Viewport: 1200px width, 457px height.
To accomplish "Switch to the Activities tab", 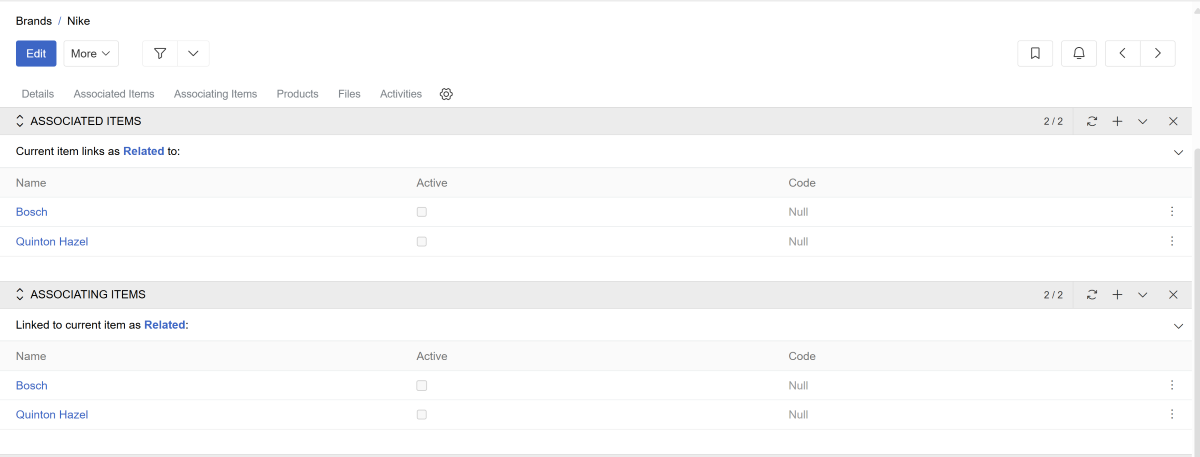I will (400, 94).
